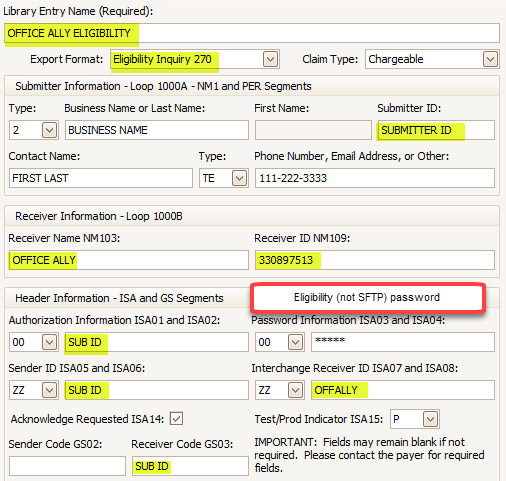Open the Test/Prod Indicator ISA15 dropdown

coord(430,419)
